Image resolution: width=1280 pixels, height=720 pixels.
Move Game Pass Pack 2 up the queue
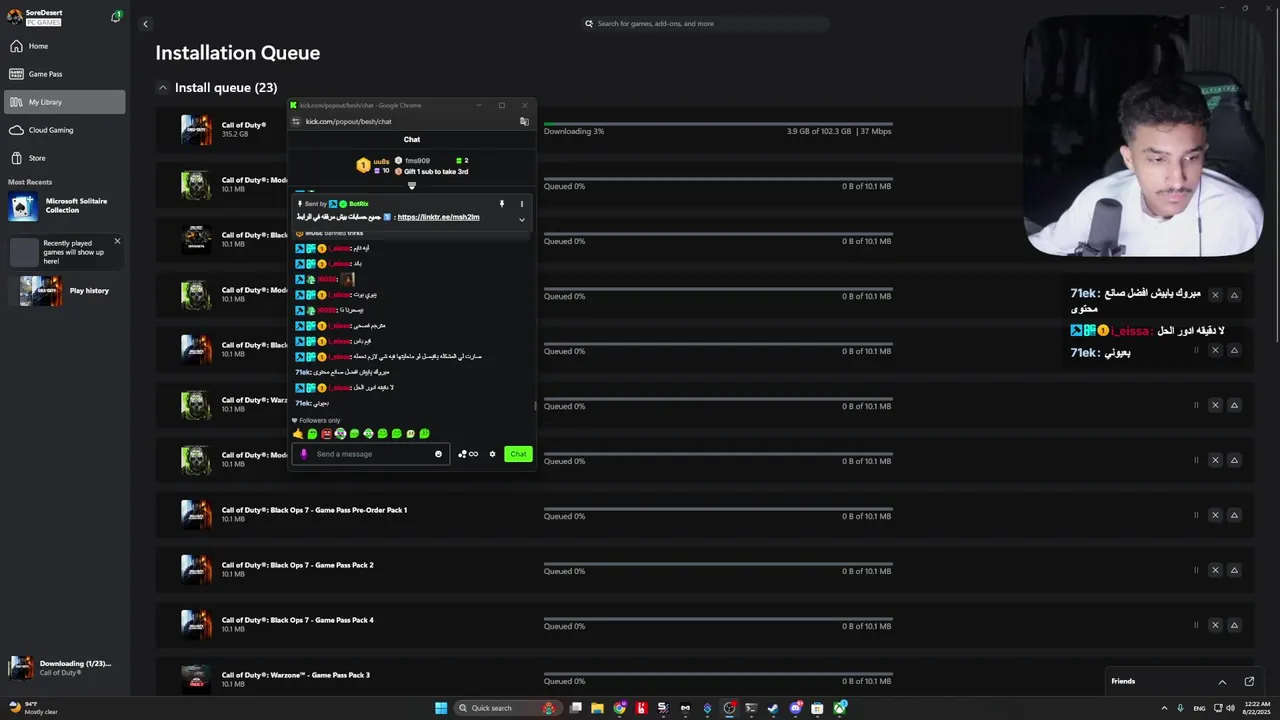[1234, 570]
